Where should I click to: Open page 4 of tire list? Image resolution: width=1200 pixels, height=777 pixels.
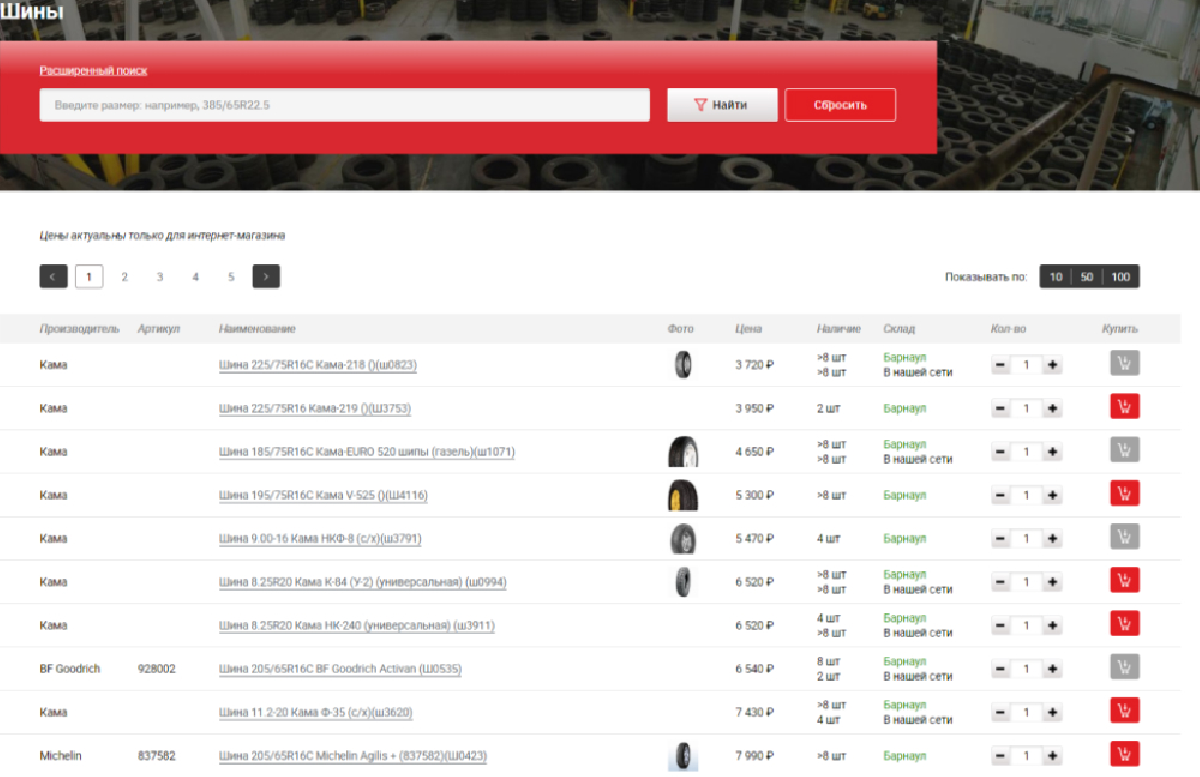(x=196, y=276)
